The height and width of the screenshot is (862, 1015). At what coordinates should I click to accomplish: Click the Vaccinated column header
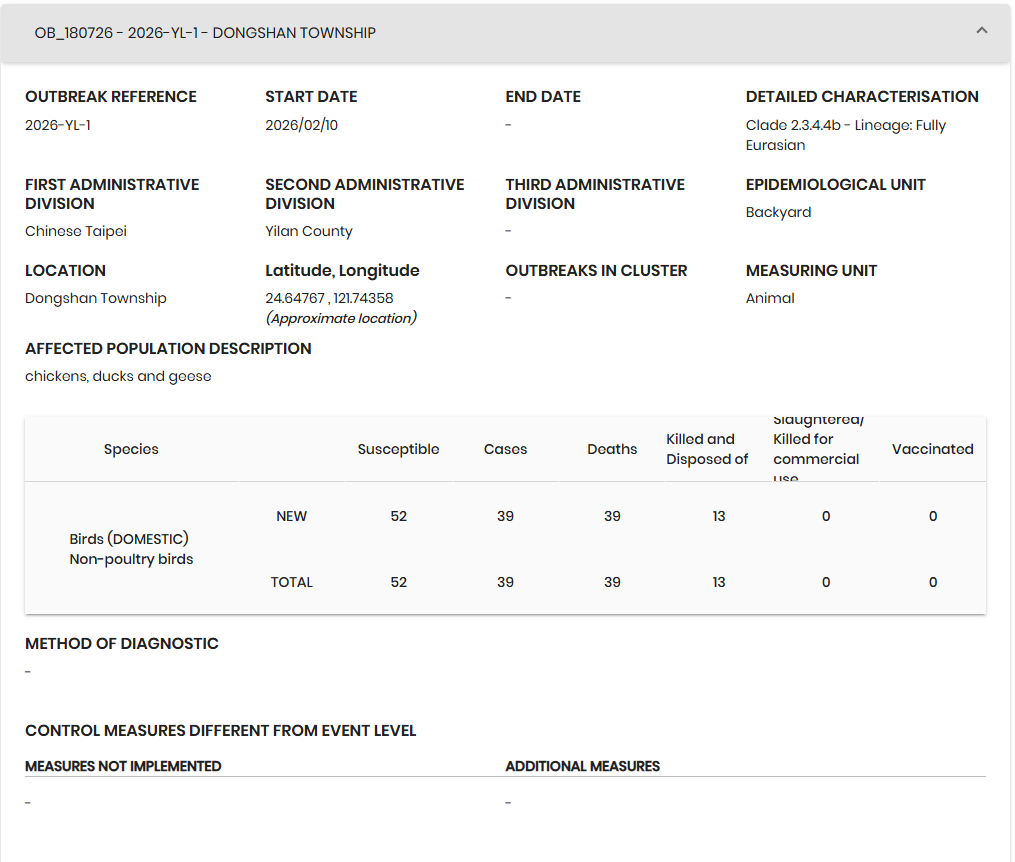click(x=932, y=449)
